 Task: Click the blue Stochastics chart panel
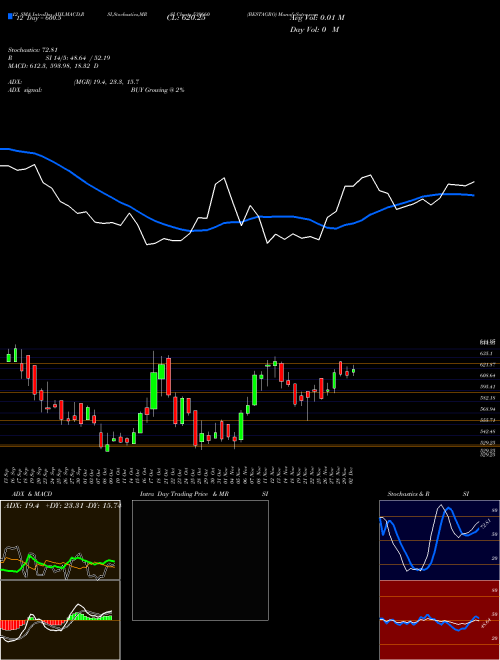[x=439, y=540]
